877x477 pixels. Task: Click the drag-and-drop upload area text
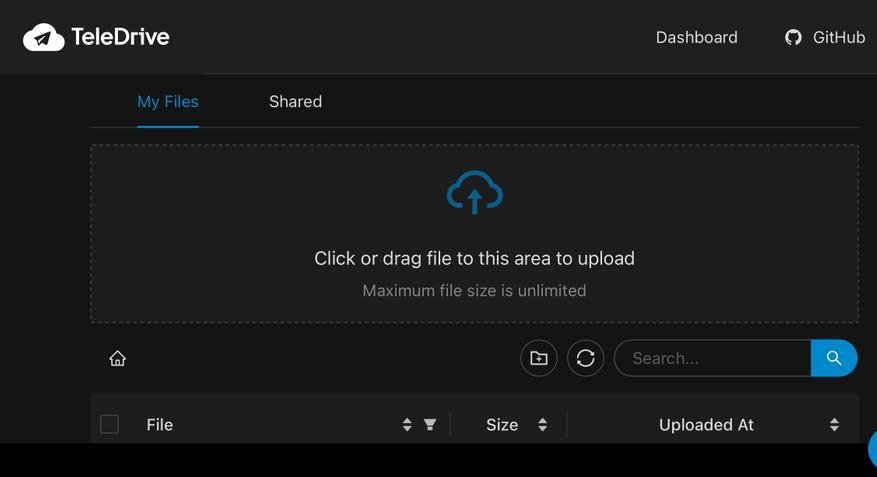pos(474,258)
